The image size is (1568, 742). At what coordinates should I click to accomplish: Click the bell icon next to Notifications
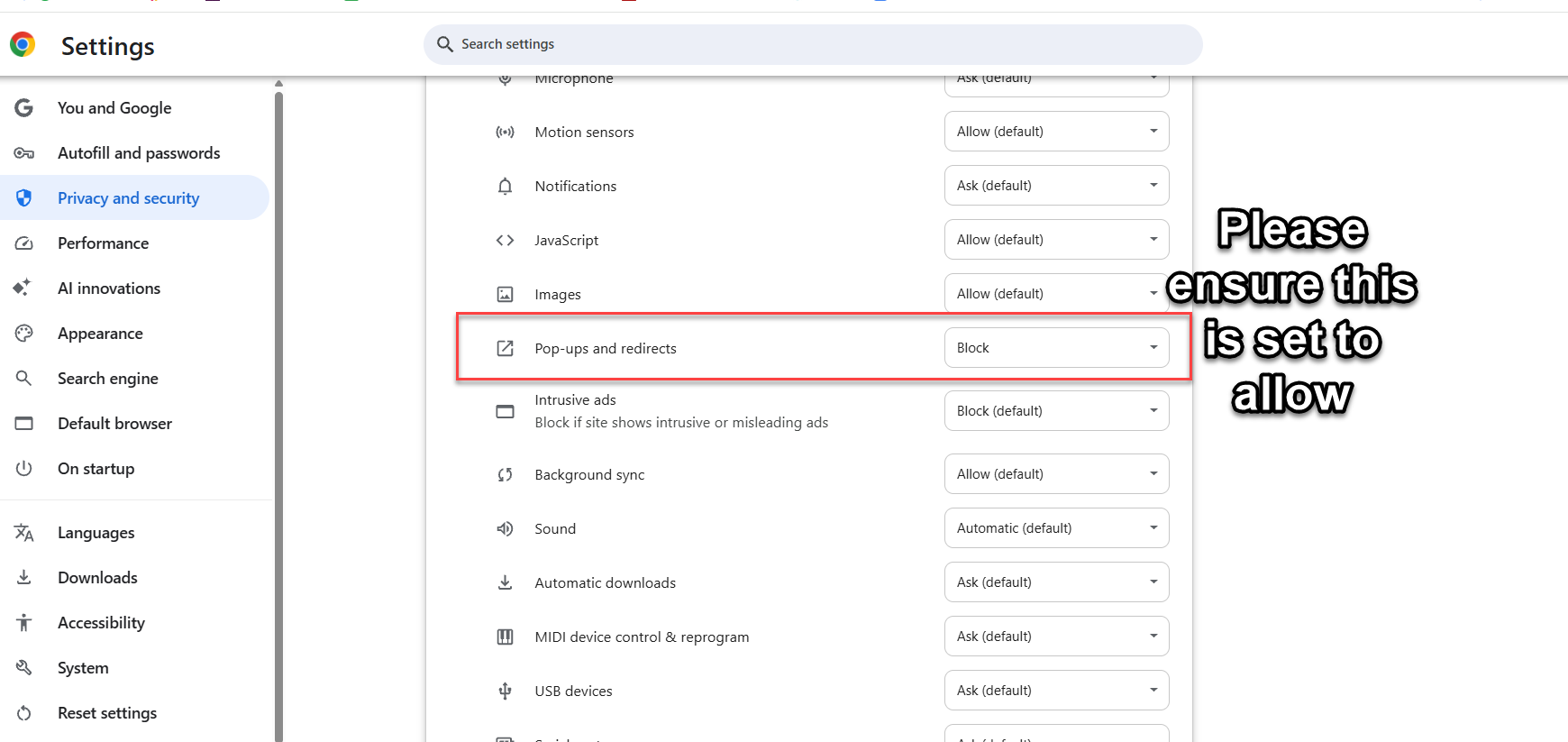point(506,186)
